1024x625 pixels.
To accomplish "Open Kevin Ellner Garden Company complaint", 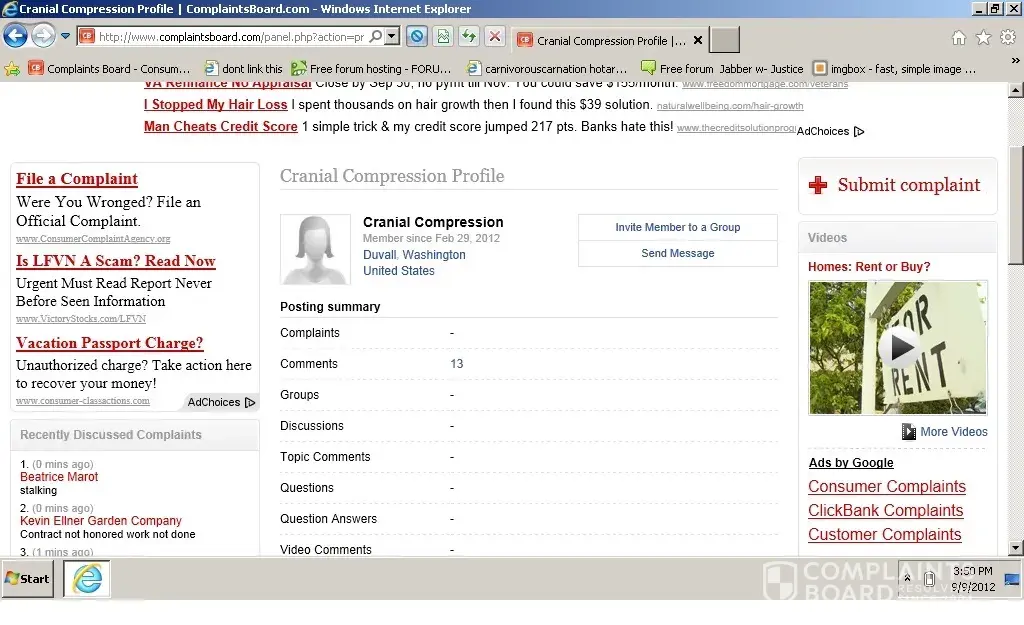I will click(x=101, y=521).
